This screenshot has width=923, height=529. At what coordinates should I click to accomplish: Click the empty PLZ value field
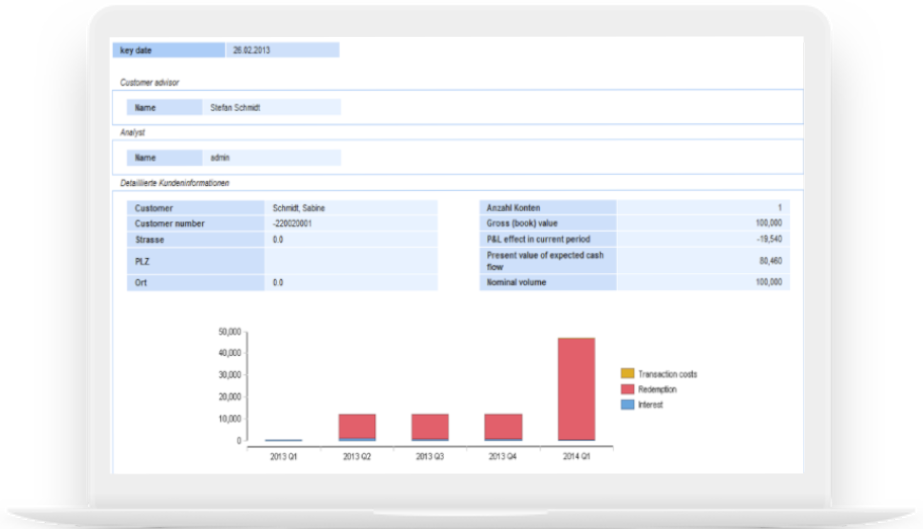[x=350, y=261]
